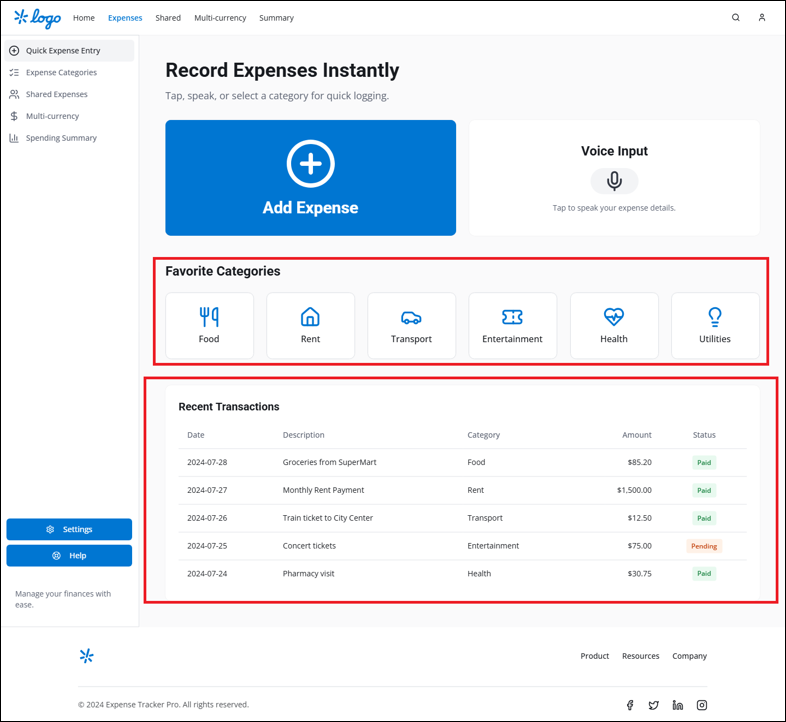Open the Facebook icon in footer
The height and width of the screenshot is (722, 786).
tap(630, 705)
